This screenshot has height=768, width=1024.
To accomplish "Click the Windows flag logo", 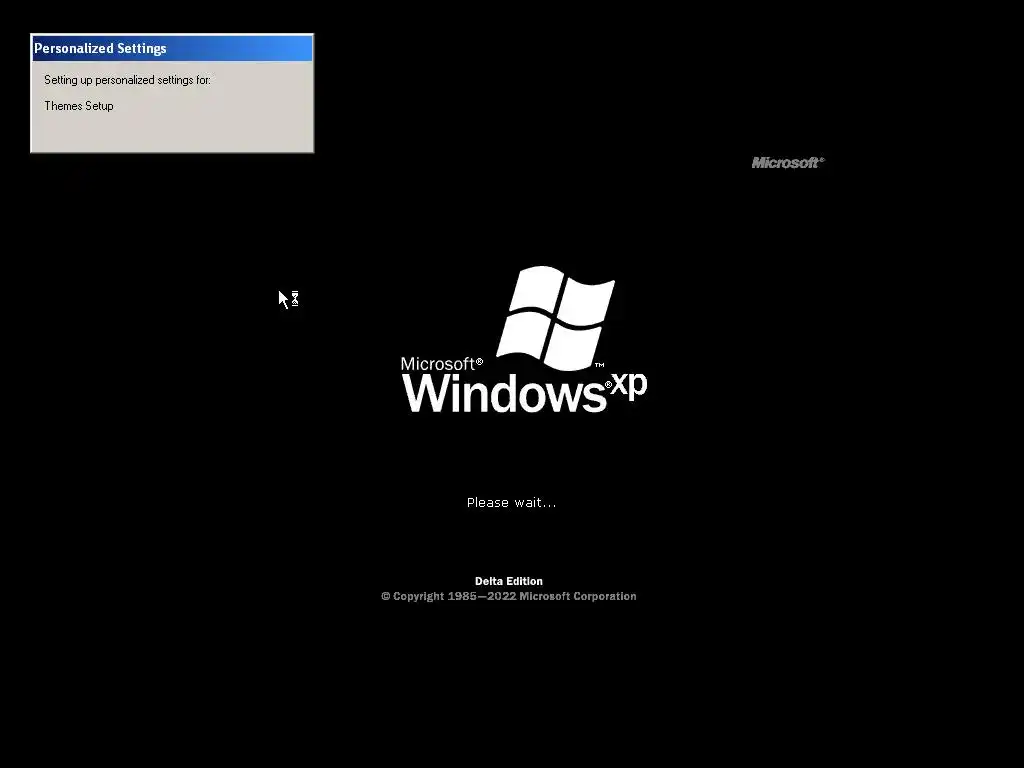I will pos(556,318).
